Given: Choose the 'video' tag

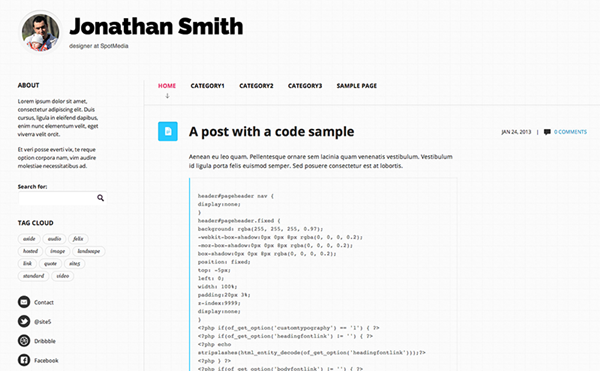Looking at the screenshot, I should [x=63, y=276].
